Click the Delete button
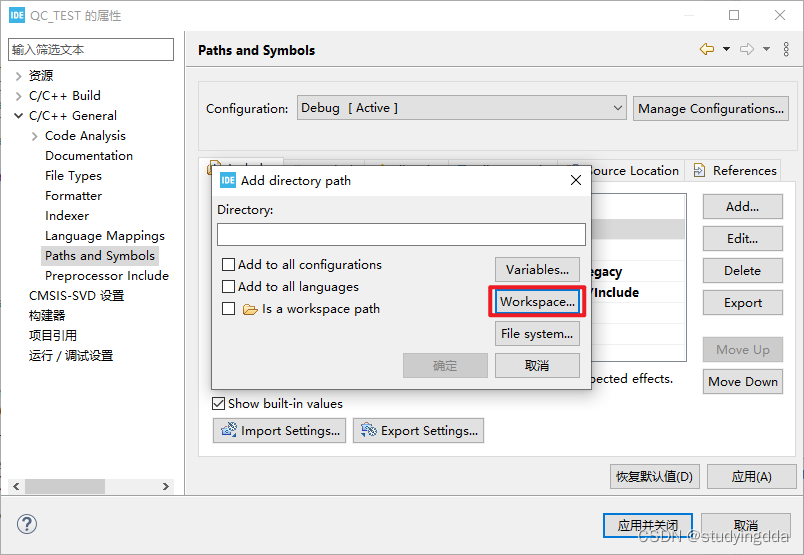The image size is (804, 555). tap(742, 271)
